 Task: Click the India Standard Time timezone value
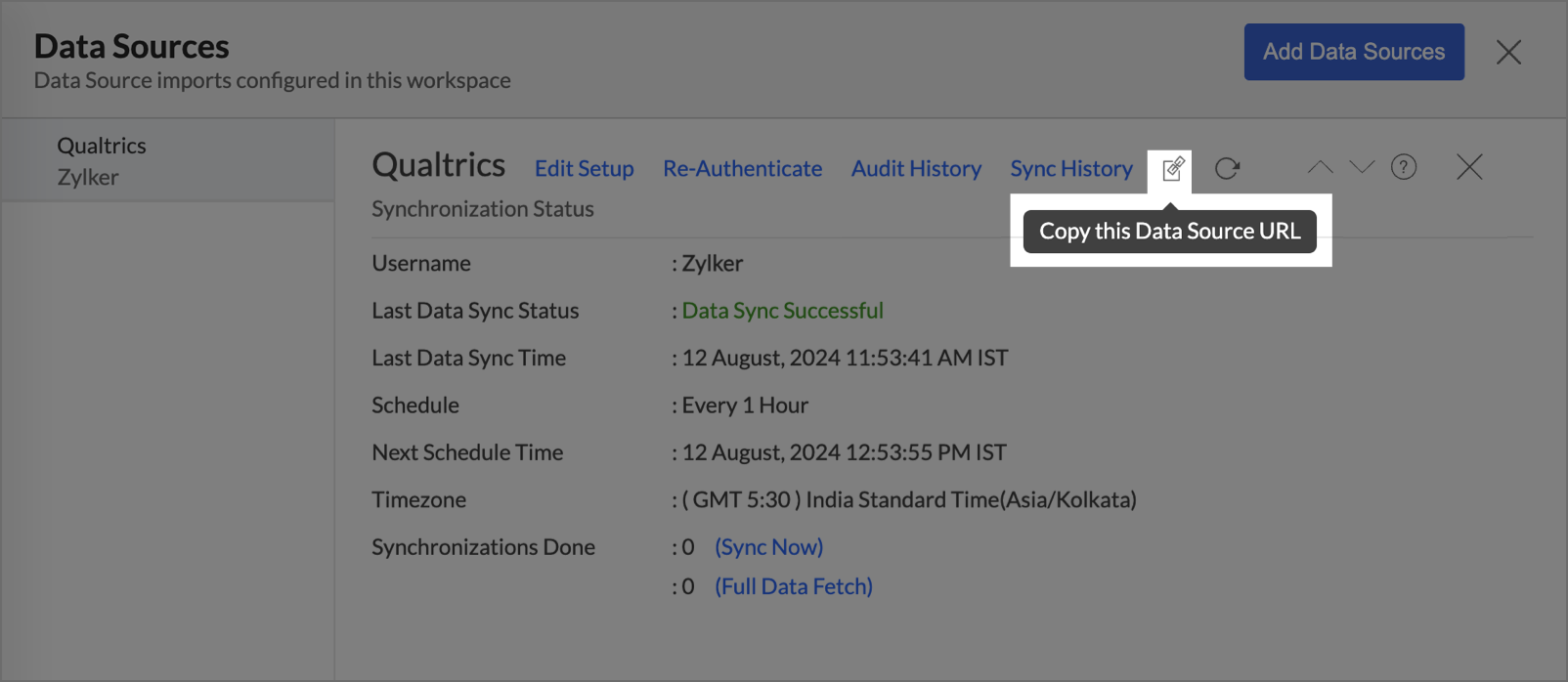(x=909, y=500)
